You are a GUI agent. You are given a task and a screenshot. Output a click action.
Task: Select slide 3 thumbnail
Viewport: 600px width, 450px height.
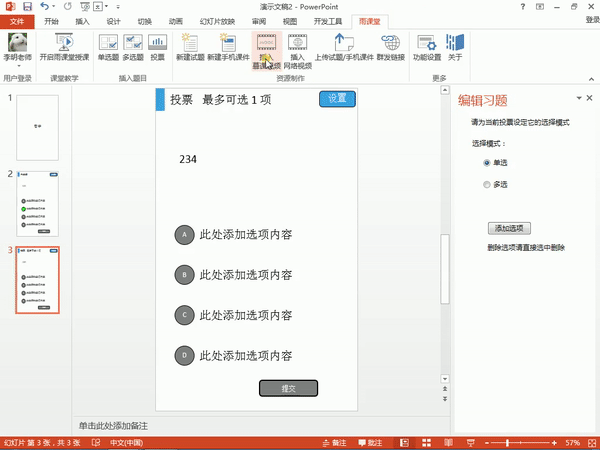click(38, 280)
